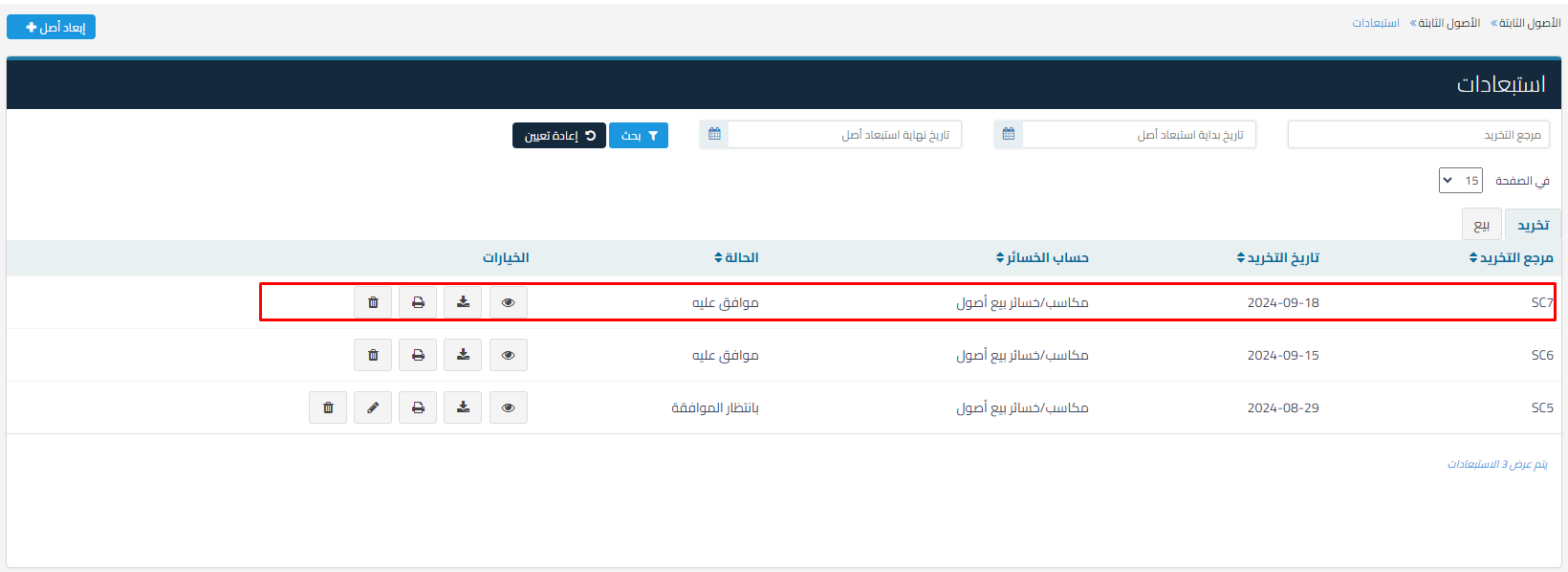Delete the SC5 disposal entry
The height and width of the screenshot is (572, 1568).
coord(328,407)
